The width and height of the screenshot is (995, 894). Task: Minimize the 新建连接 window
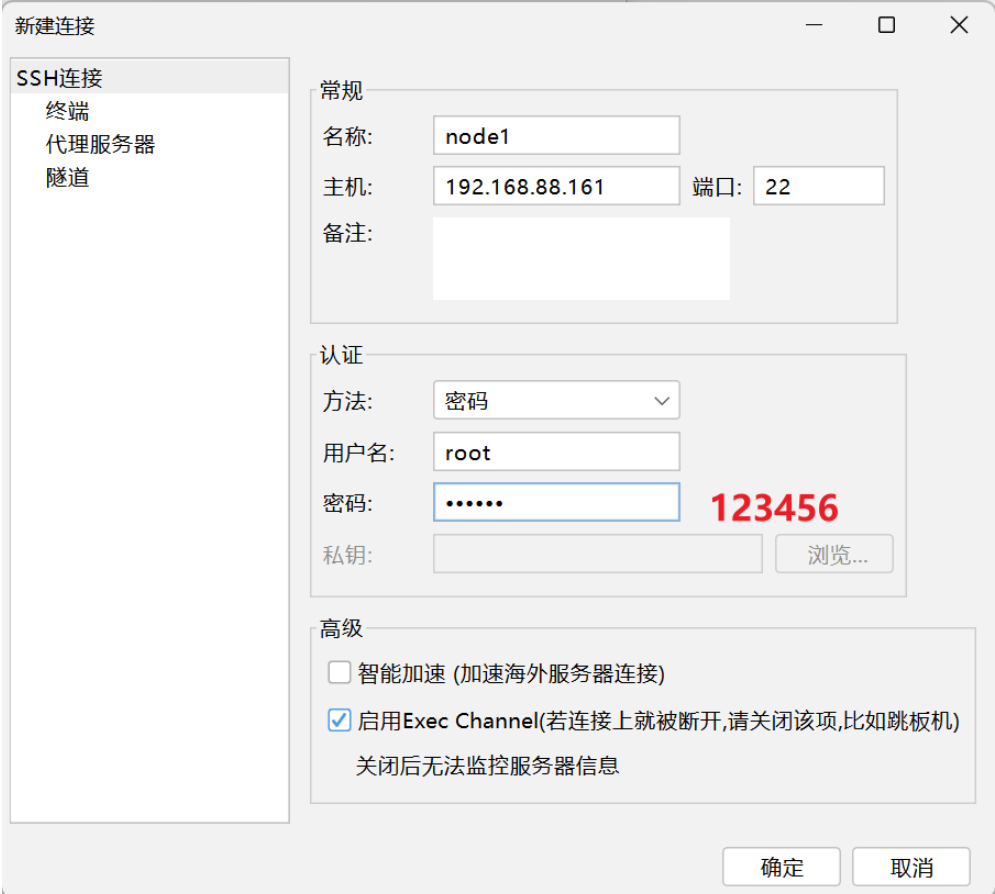pos(814,25)
